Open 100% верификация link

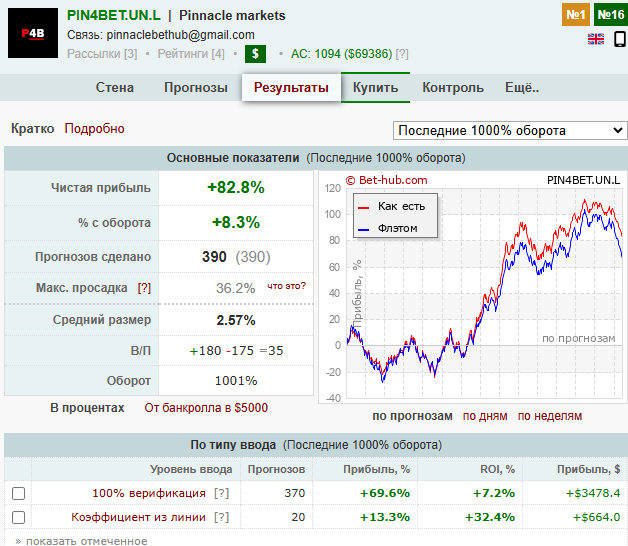pos(149,493)
